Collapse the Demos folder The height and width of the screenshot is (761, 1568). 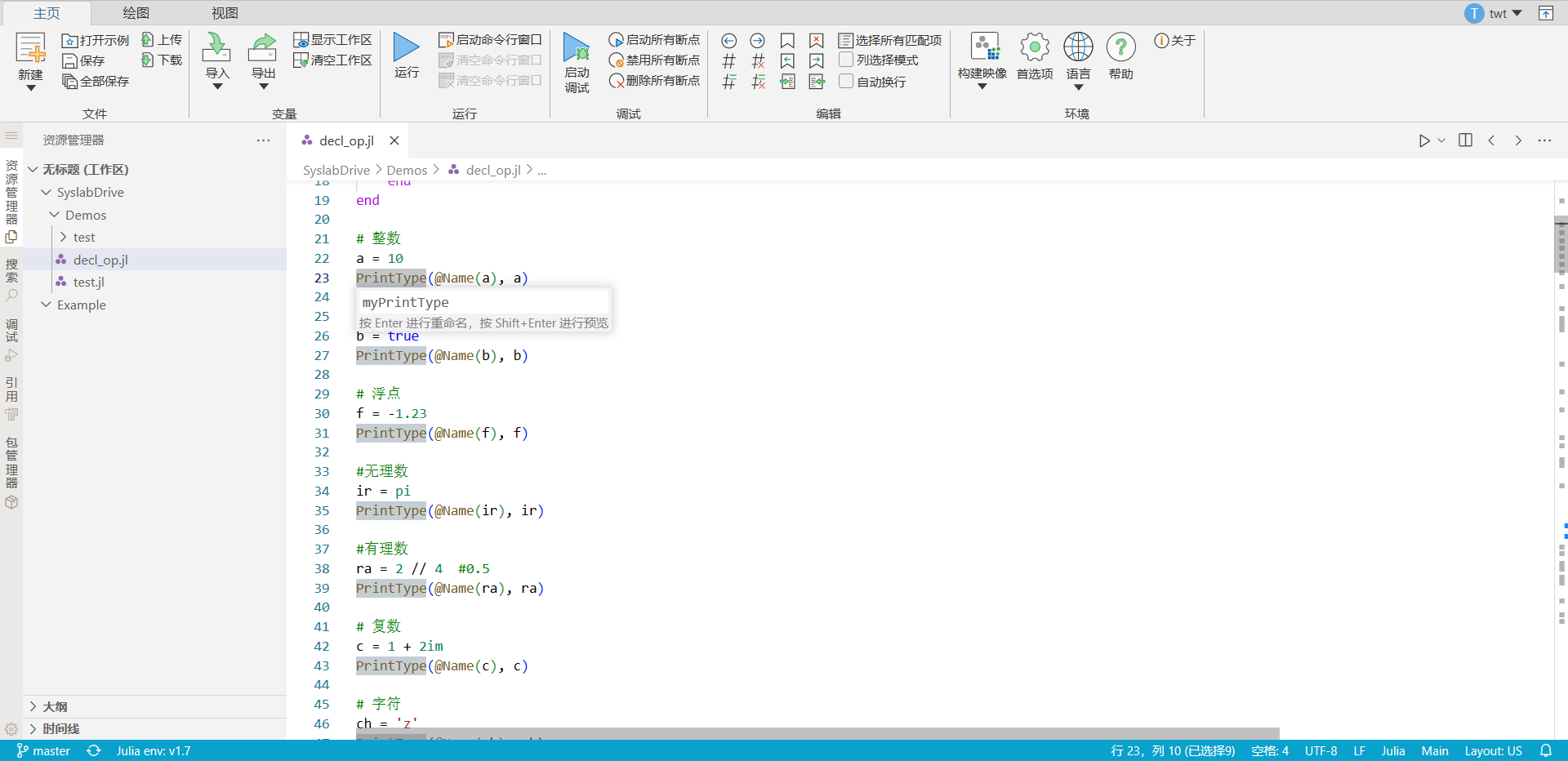coord(55,215)
